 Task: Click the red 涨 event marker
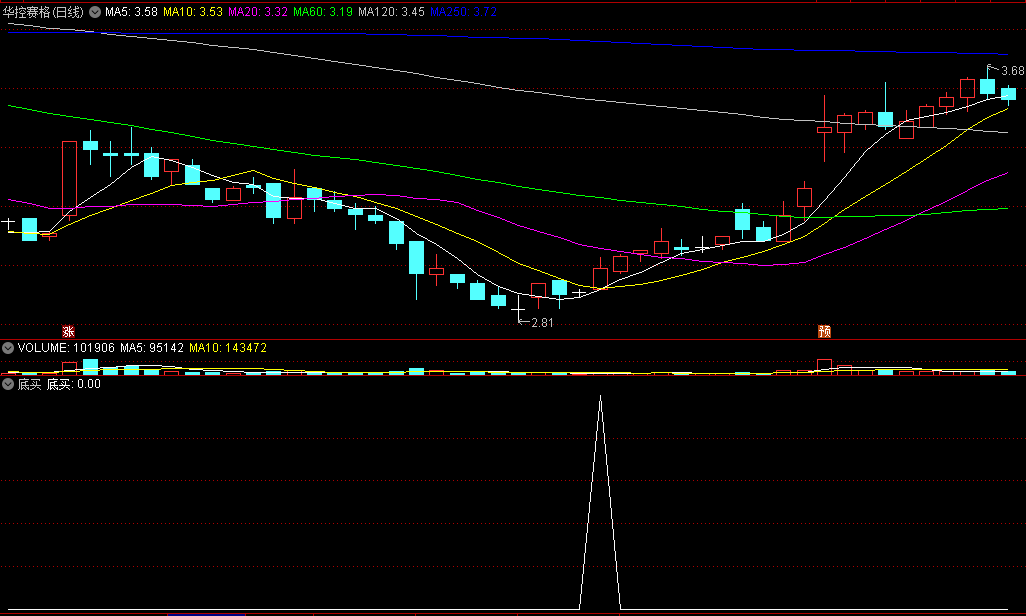(x=68, y=331)
